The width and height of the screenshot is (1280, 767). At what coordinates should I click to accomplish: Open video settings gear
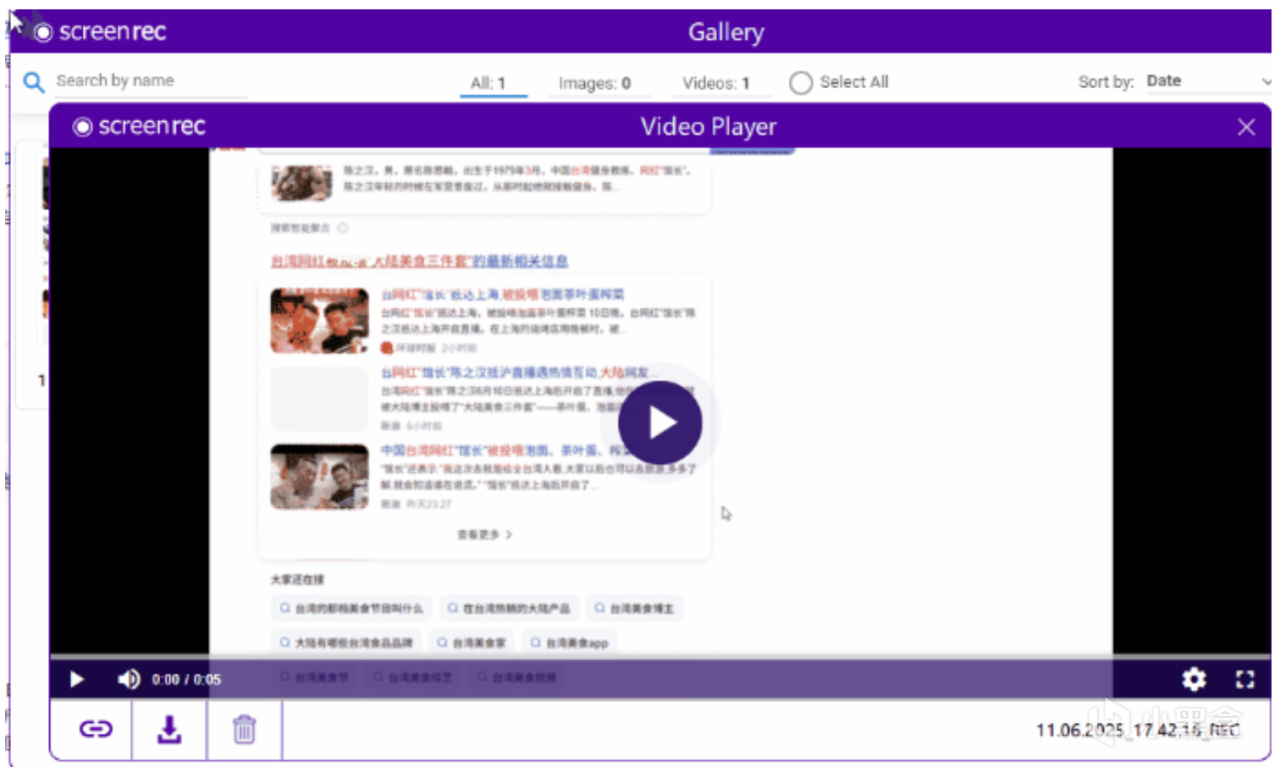click(x=1194, y=680)
